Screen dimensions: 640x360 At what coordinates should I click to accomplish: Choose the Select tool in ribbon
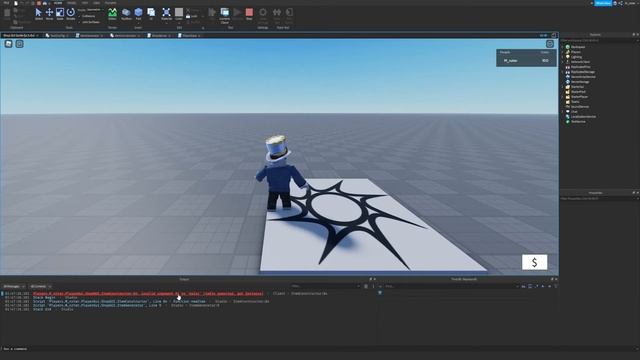coord(38,14)
